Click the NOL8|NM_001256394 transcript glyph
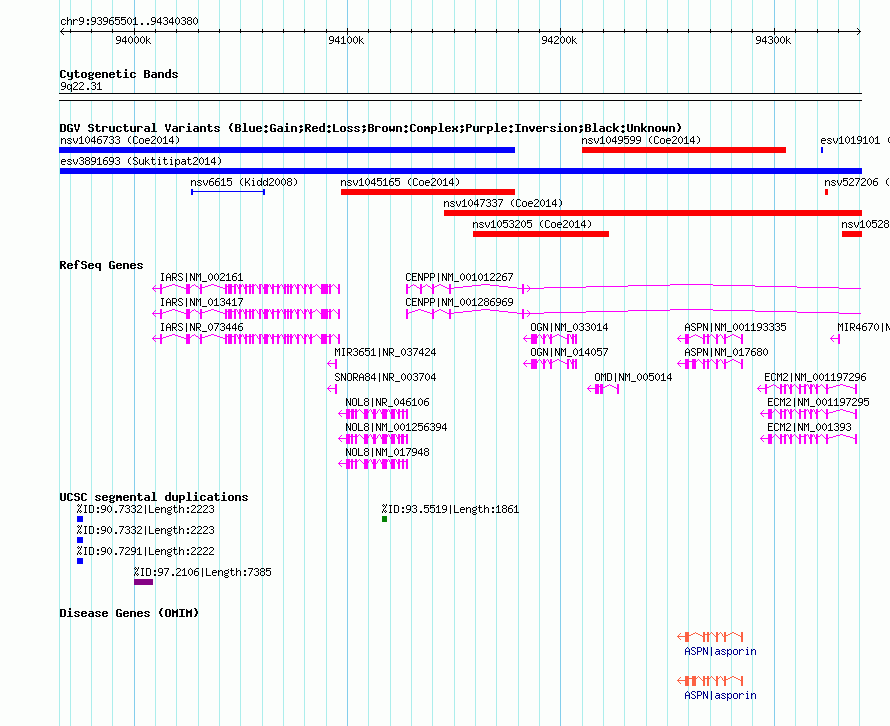This screenshot has width=890, height=726. pyautogui.click(x=373, y=439)
